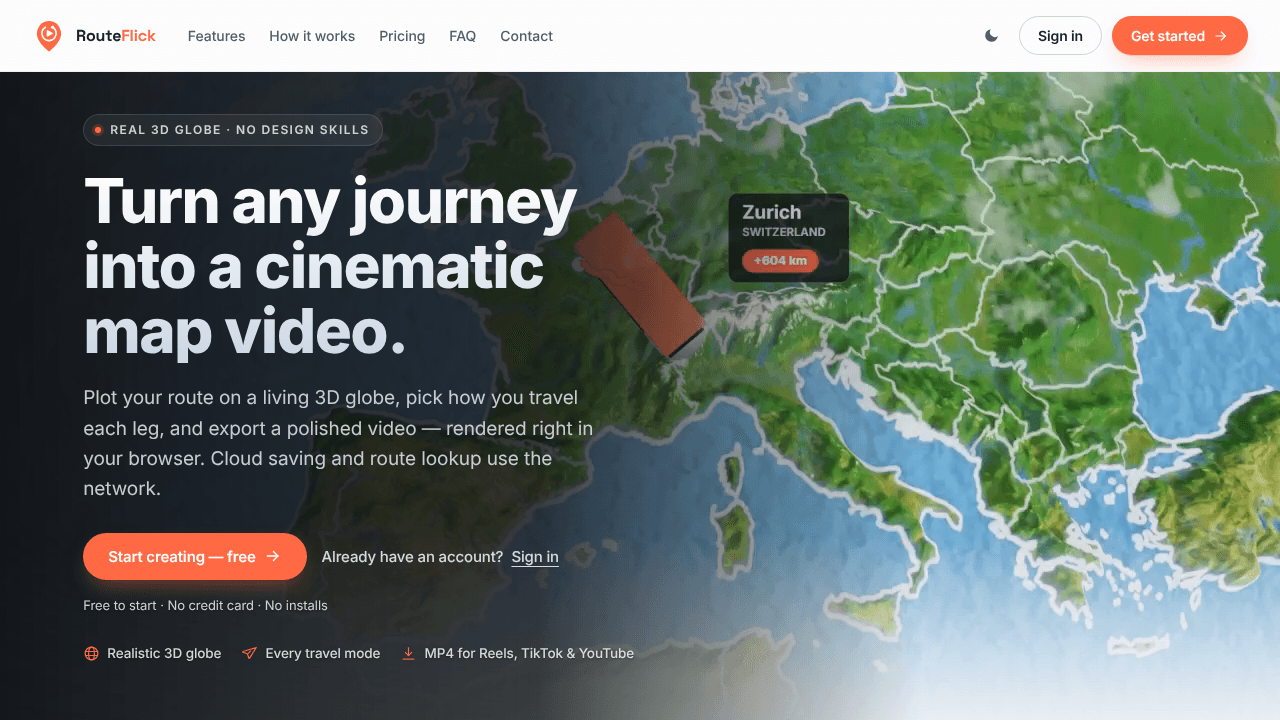The width and height of the screenshot is (1280, 720).
Task: Open the Pricing nav link
Action: coord(402,36)
